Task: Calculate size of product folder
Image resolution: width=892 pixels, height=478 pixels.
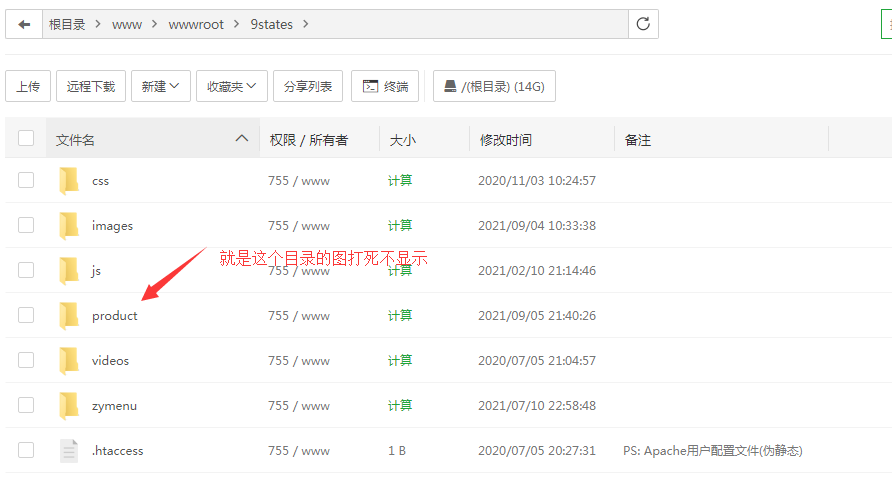Action: click(x=400, y=315)
